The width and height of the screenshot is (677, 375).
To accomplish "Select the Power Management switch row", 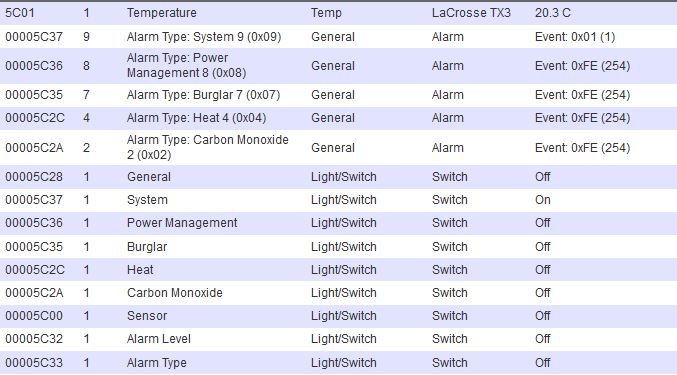I will click(338, 223).
